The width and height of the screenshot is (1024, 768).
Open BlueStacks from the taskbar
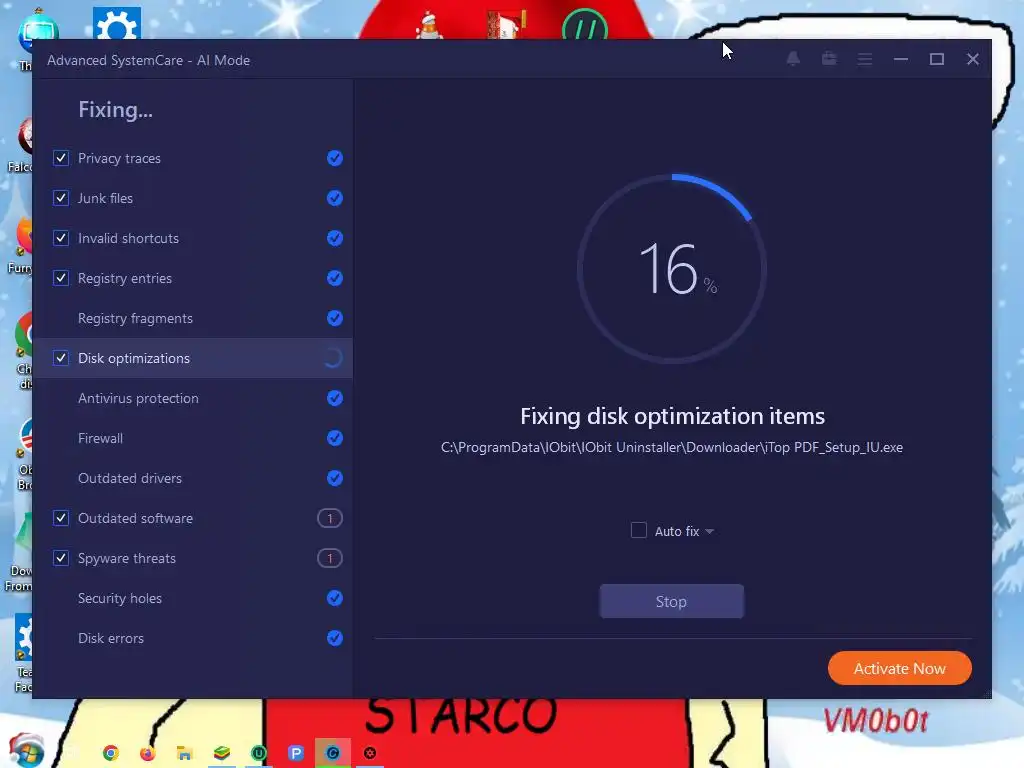(x=221, y=753)
